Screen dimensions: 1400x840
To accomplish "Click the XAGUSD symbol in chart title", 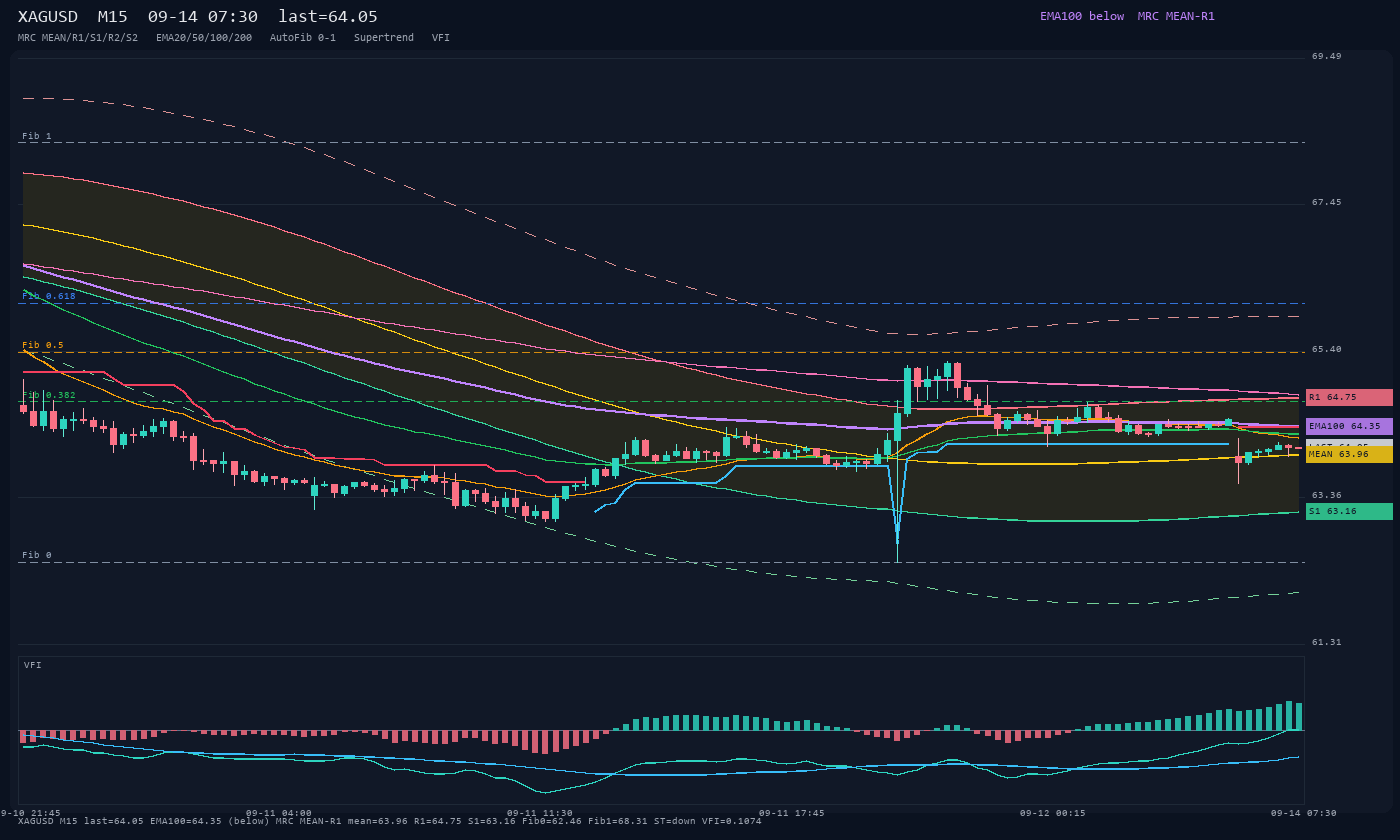I will (x=50, y=16).
